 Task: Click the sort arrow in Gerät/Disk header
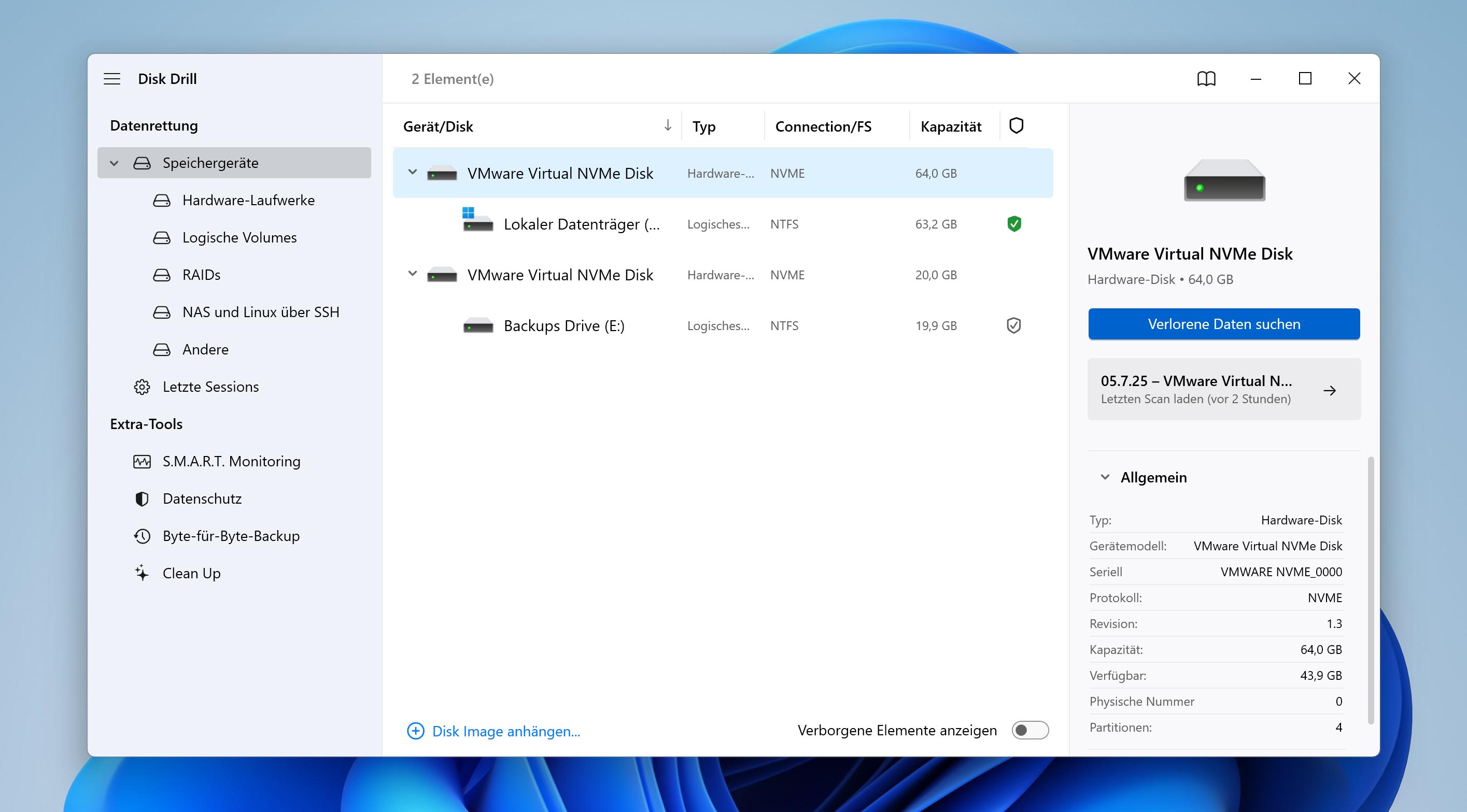[x=668, y=125]
